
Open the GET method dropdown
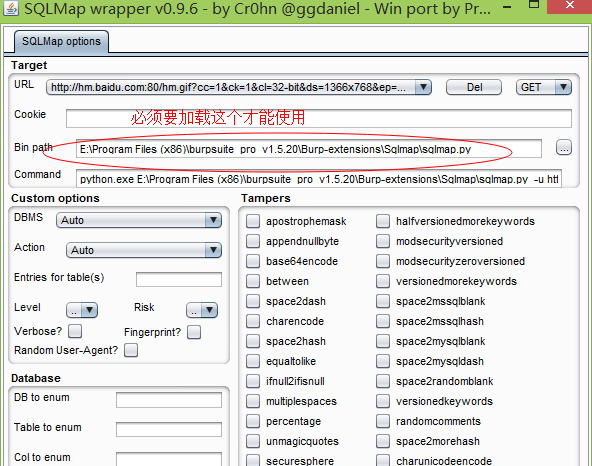[544, 87]
